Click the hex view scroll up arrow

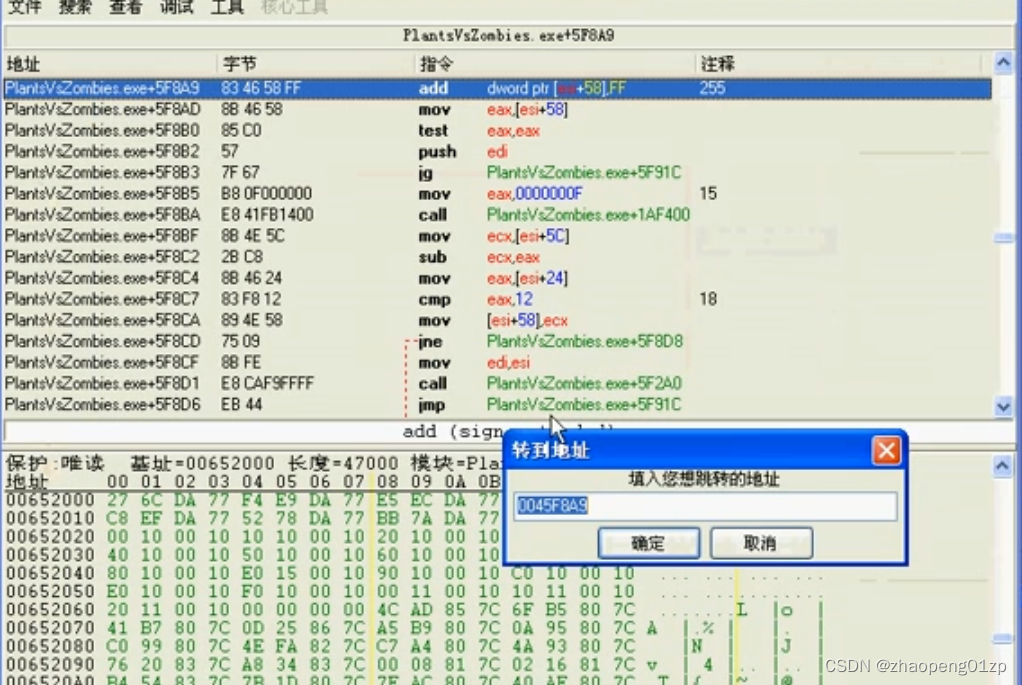coord(1003,466)
